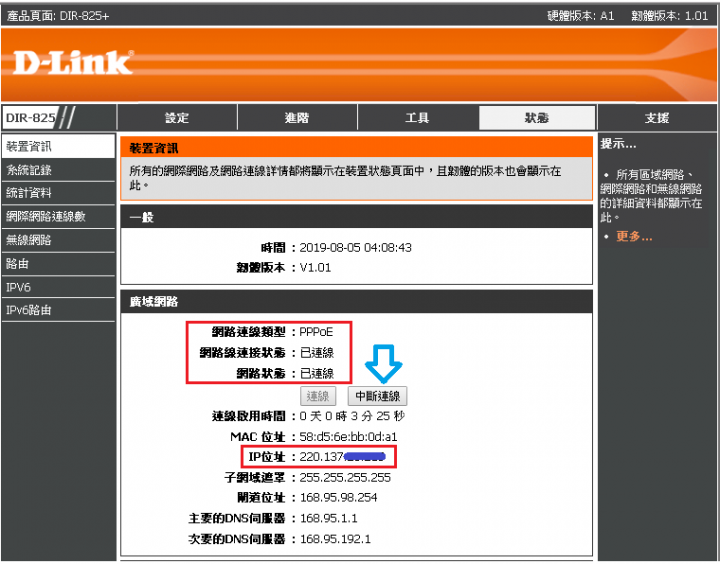Screen dimensions: 720x564
Task: Click the DIR-825 model label
Action: coord(30,118)
